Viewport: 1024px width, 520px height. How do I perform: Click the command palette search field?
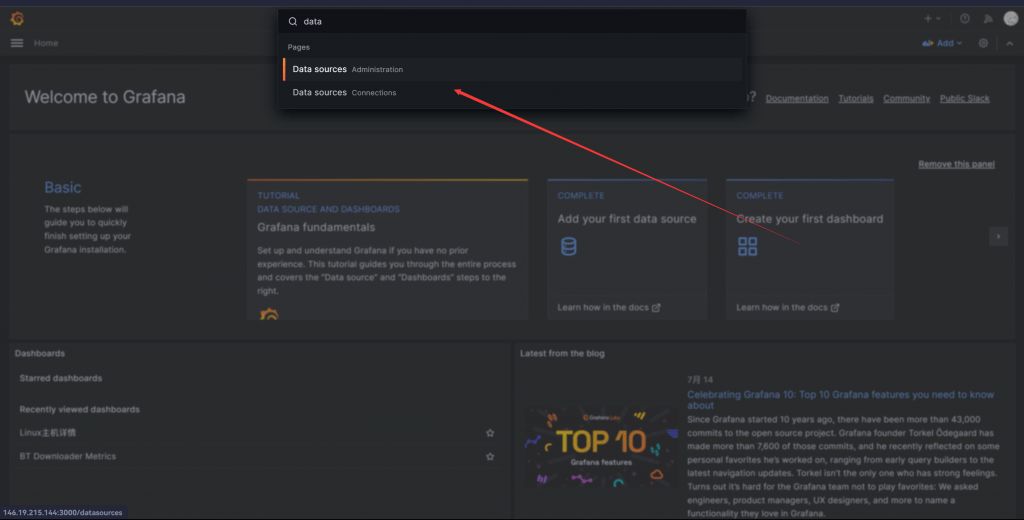(x=513, y=22)
